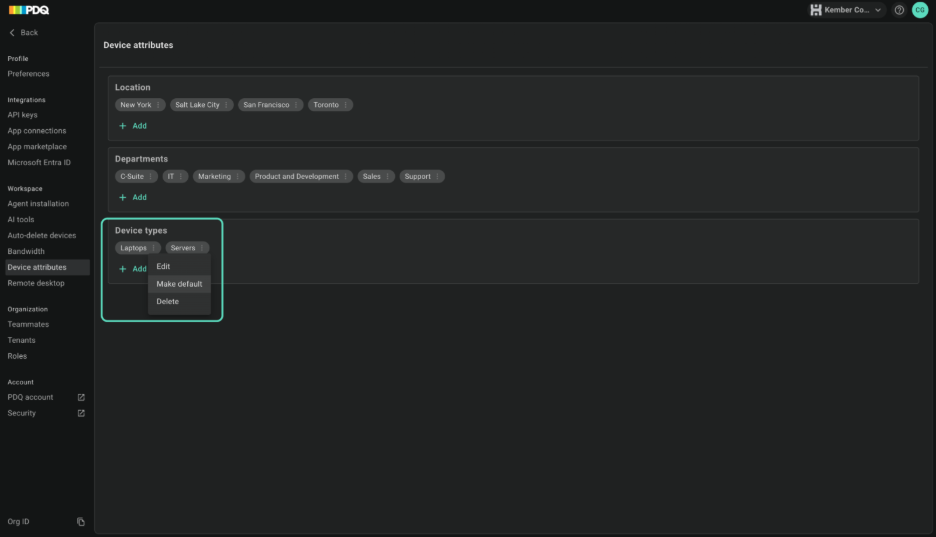Open the kebab menu on the San Francisco tag
The height and width of the screenshot is (537, 936).
[295, 105]
